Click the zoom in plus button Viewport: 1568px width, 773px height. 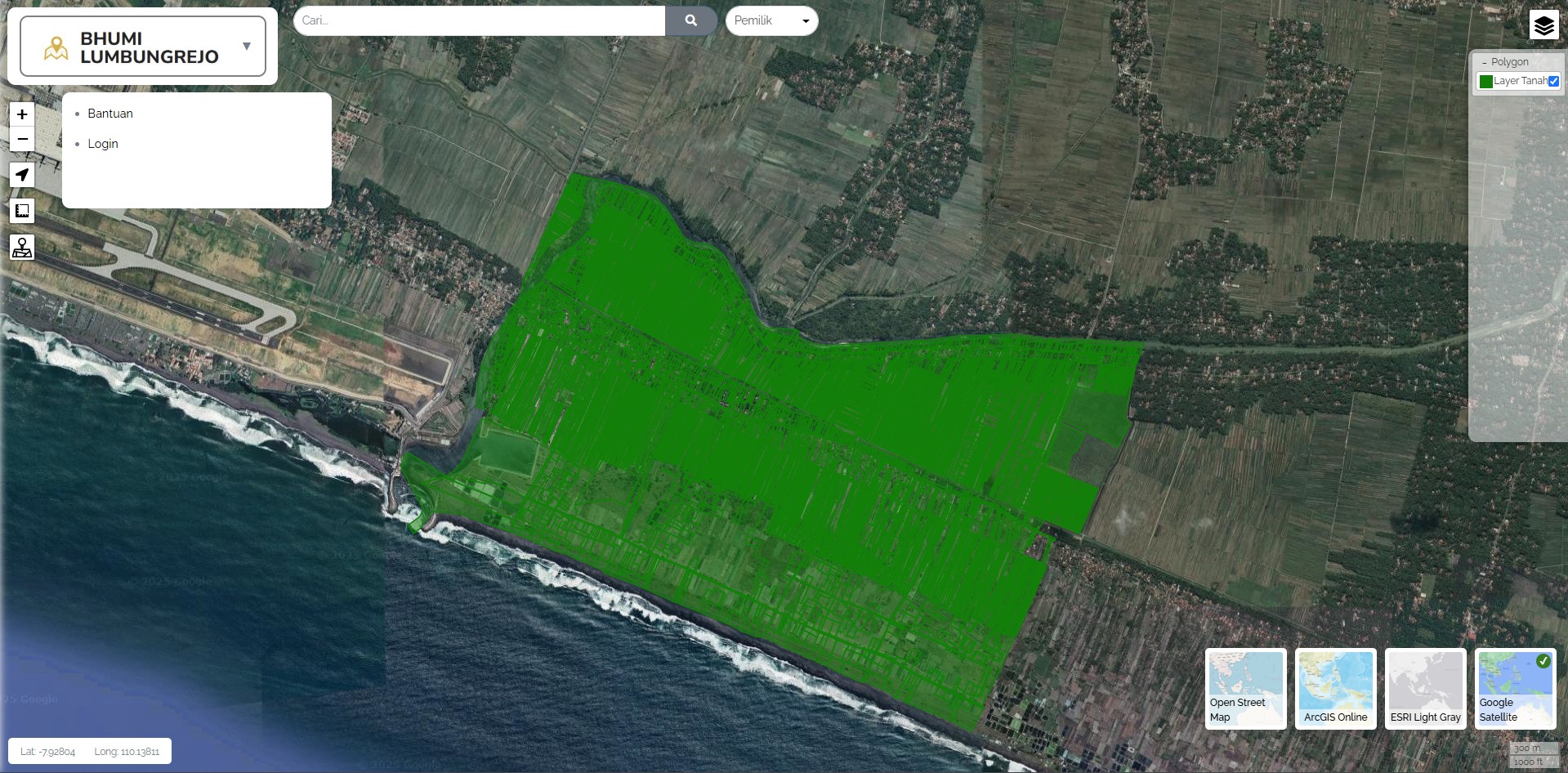pos(22,114)
